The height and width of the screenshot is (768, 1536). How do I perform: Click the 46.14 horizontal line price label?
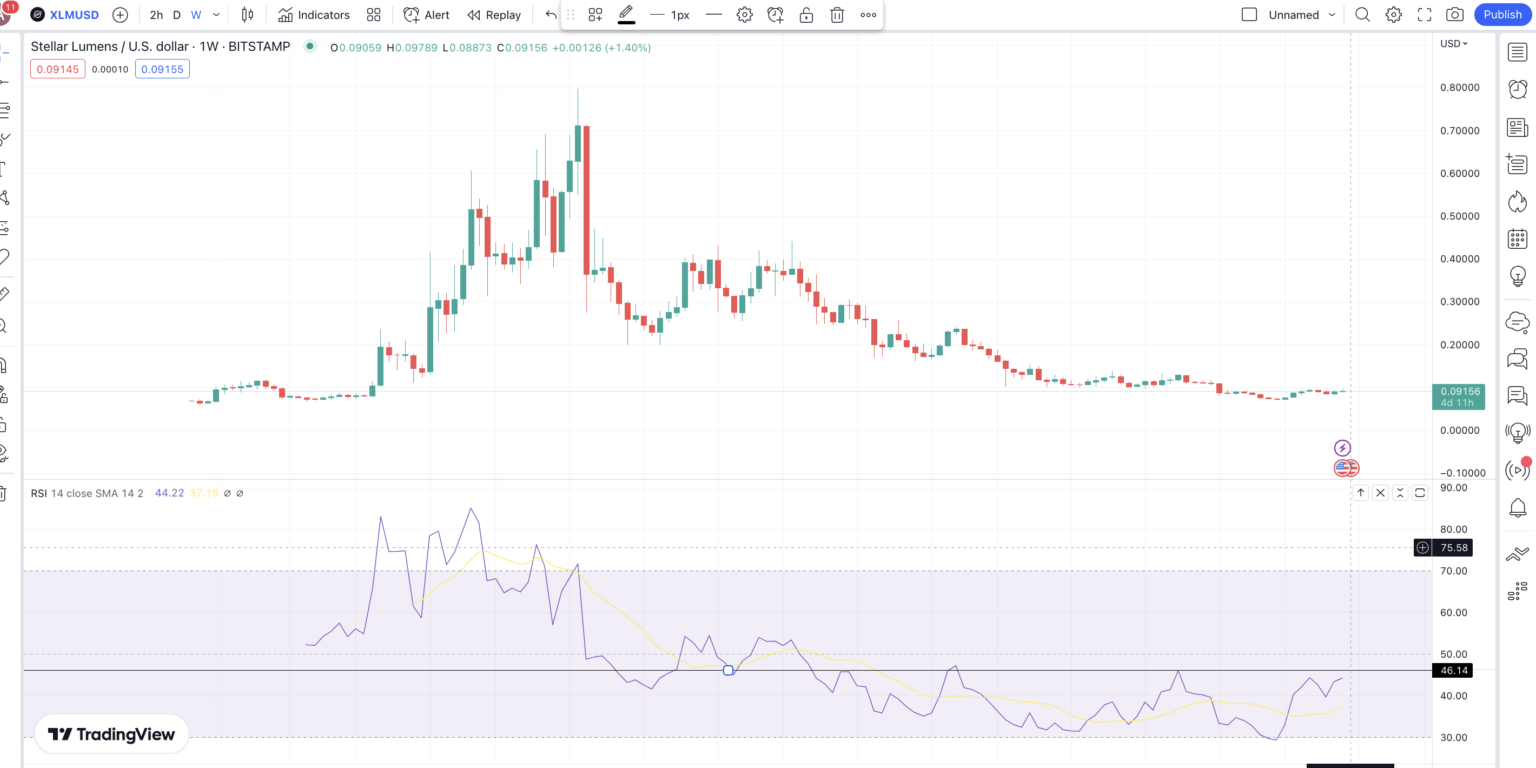[1453, 670]
